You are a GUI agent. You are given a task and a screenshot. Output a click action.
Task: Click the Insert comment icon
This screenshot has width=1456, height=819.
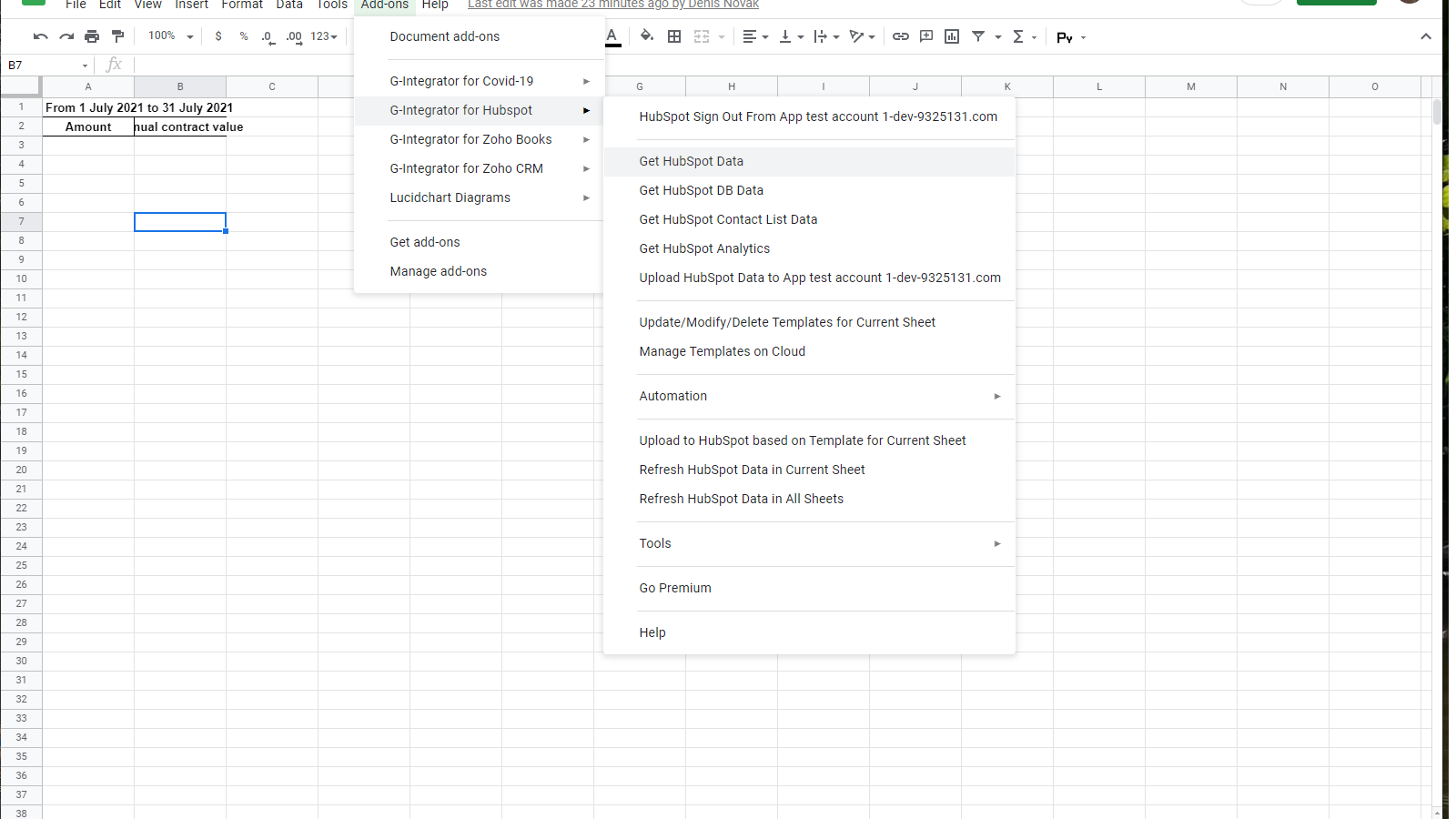point(926,36)
